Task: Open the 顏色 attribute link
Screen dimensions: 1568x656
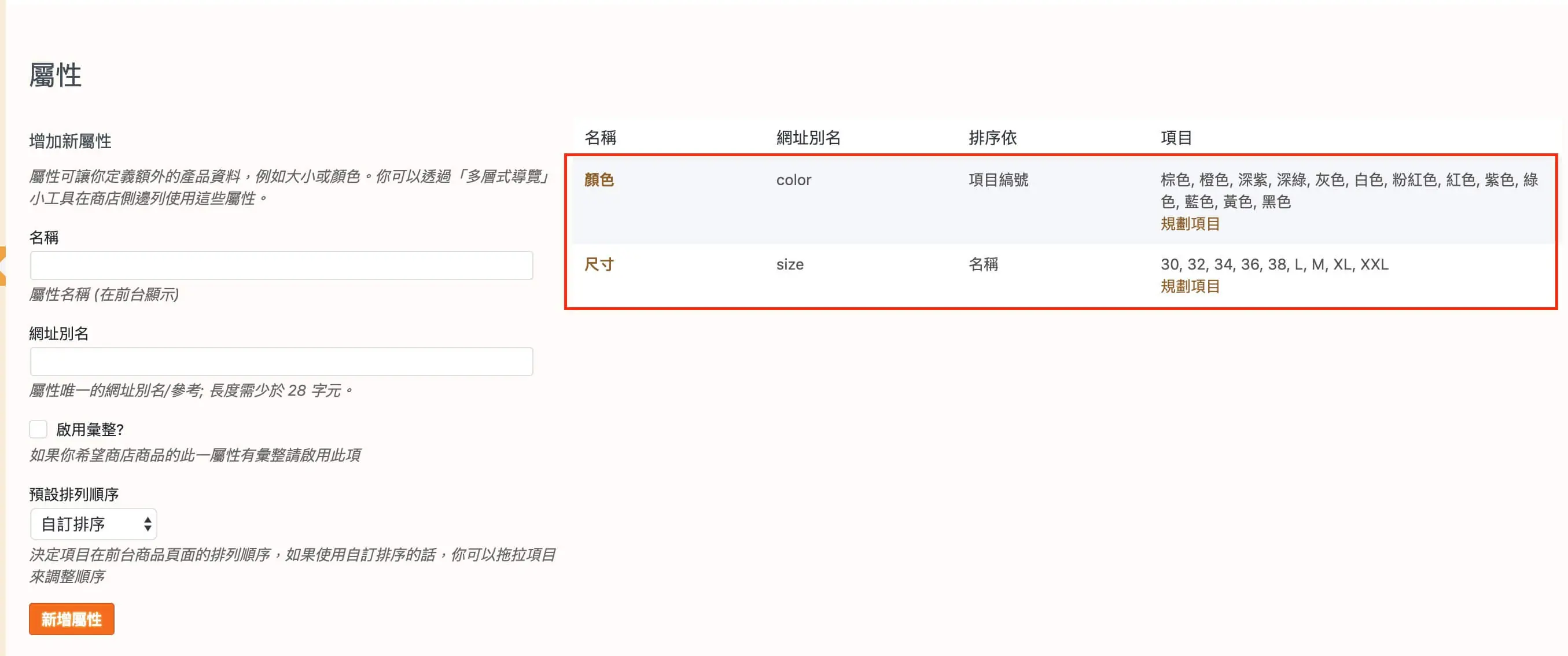Action: (599, 179)
